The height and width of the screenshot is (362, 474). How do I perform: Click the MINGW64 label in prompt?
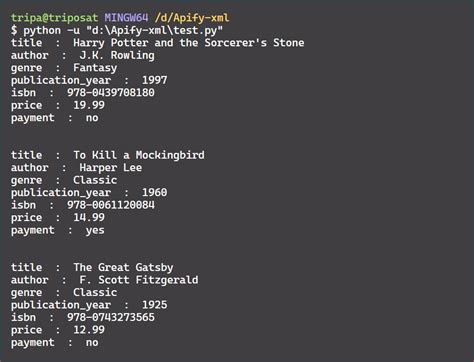(x=126, y=18)
